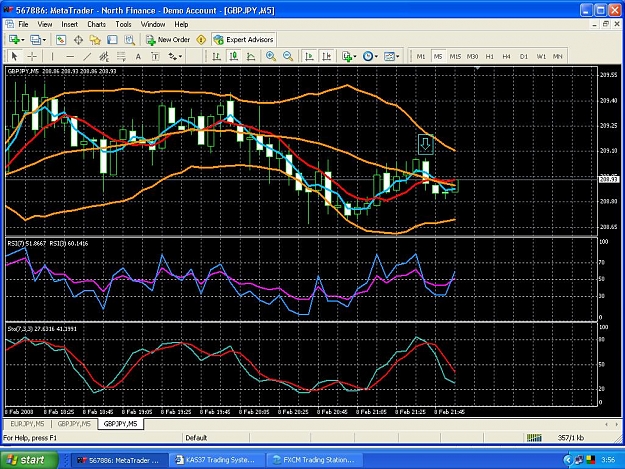Select the MN timeframe
The height and width of the screenshot is (469, 625).
coord(557,57)
